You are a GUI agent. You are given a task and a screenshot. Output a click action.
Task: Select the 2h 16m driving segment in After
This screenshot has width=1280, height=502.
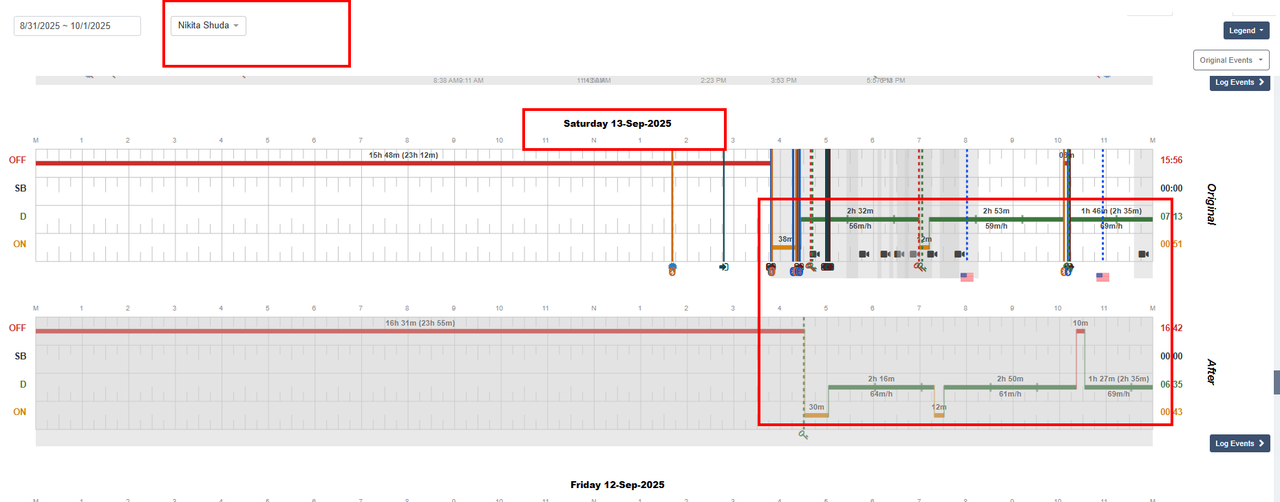tap(880, 386)
